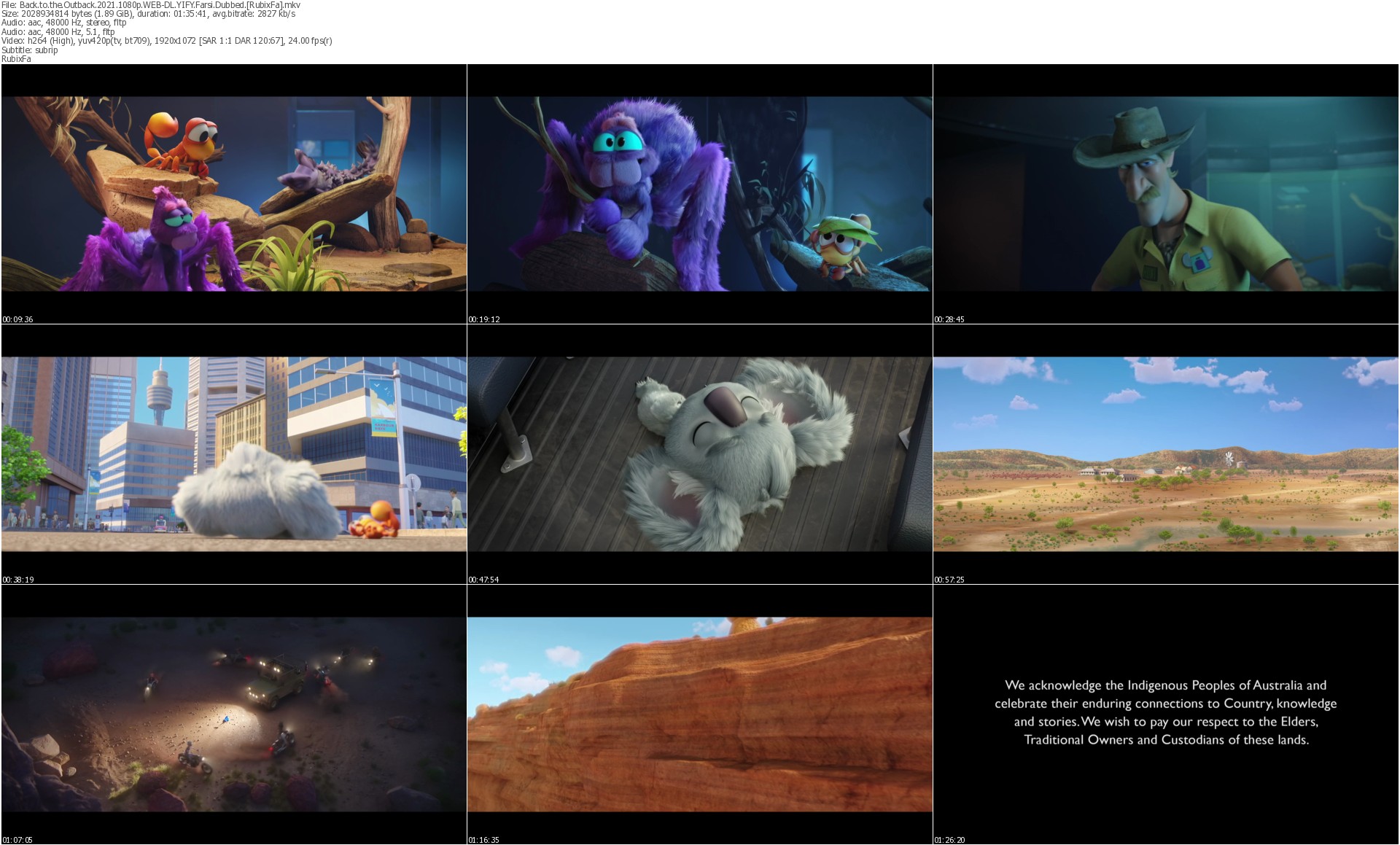The width and height of the screenshot is (1400, 845).
Task: Click the 00:09:36 timestamp
Action: (18, 319)
